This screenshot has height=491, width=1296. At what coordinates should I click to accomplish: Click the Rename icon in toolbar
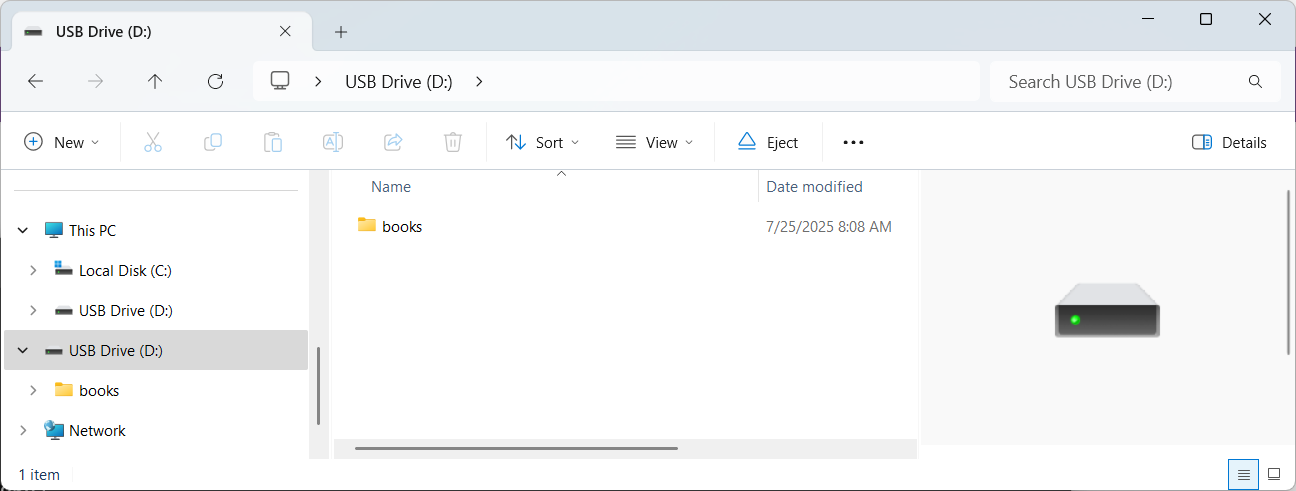point(333,142)
